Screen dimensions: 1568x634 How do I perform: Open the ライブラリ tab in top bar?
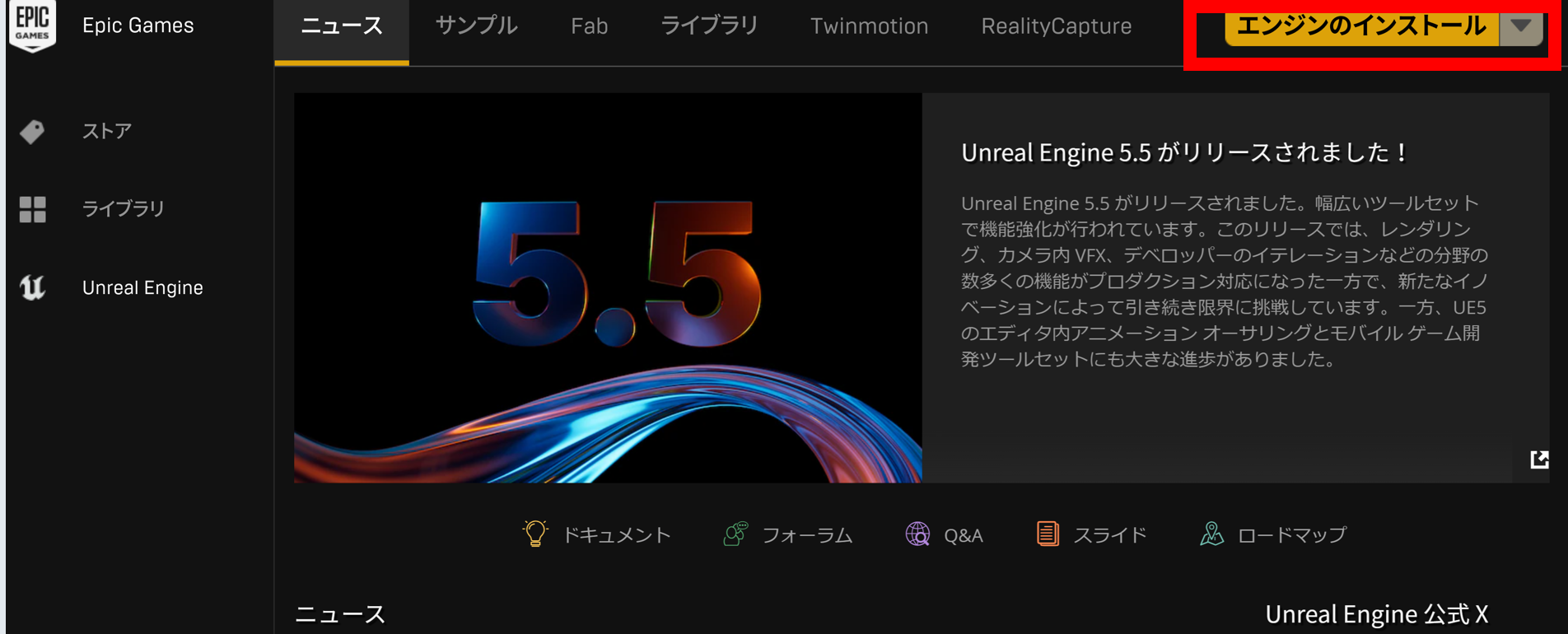click(x=709, y=26)
